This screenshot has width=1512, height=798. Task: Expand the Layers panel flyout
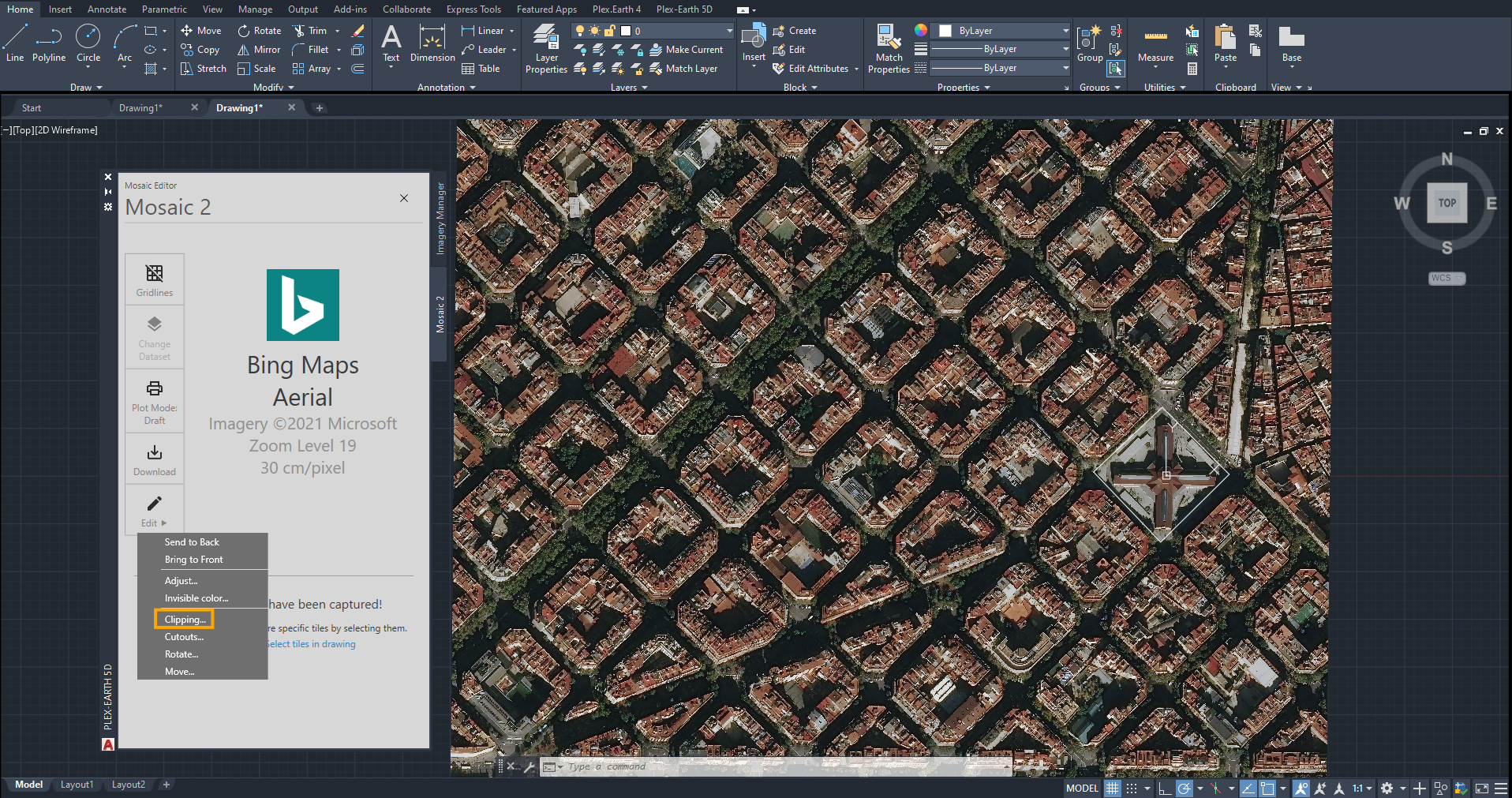(629, 88)
